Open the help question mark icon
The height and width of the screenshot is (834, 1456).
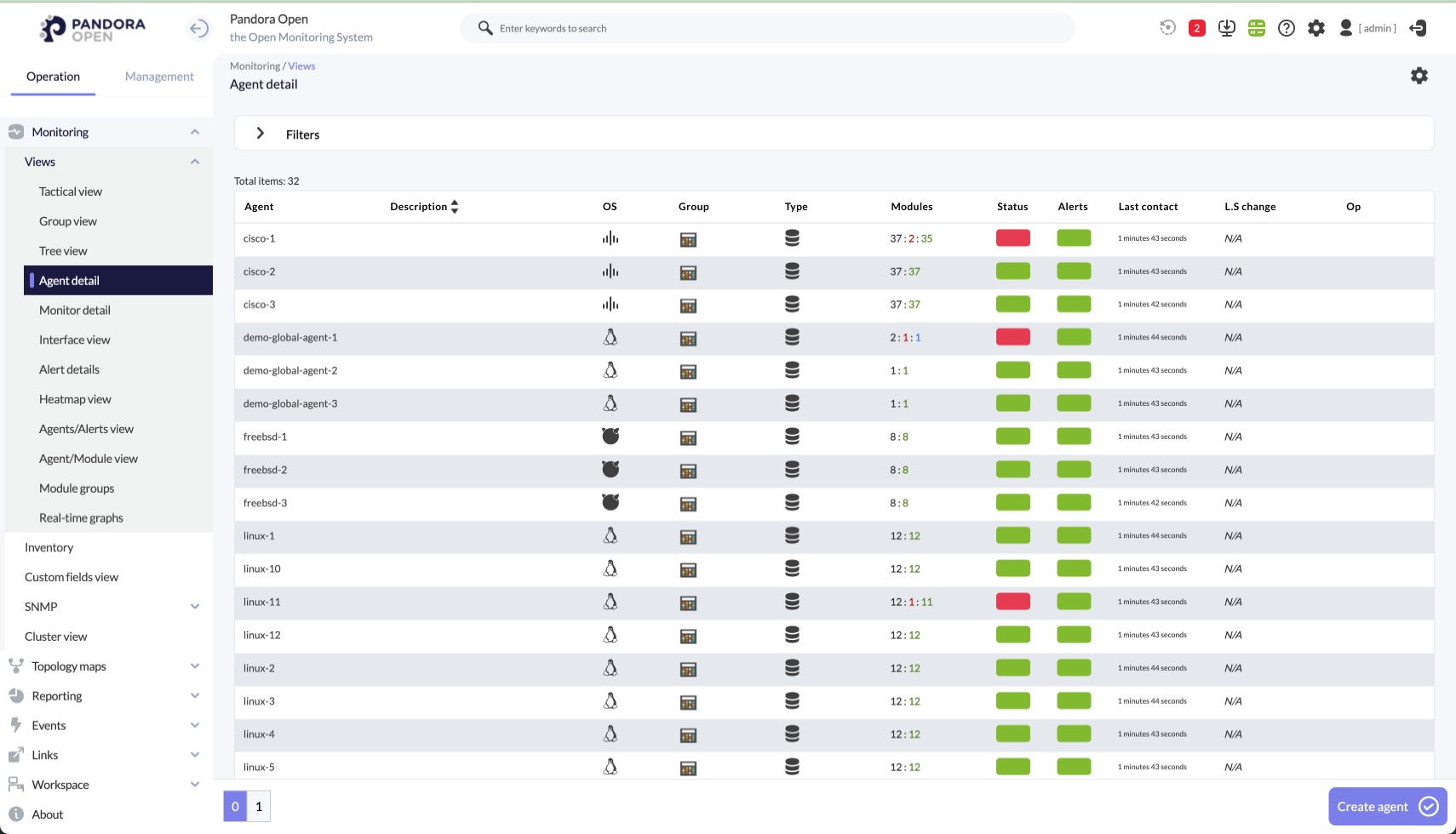1286,28
